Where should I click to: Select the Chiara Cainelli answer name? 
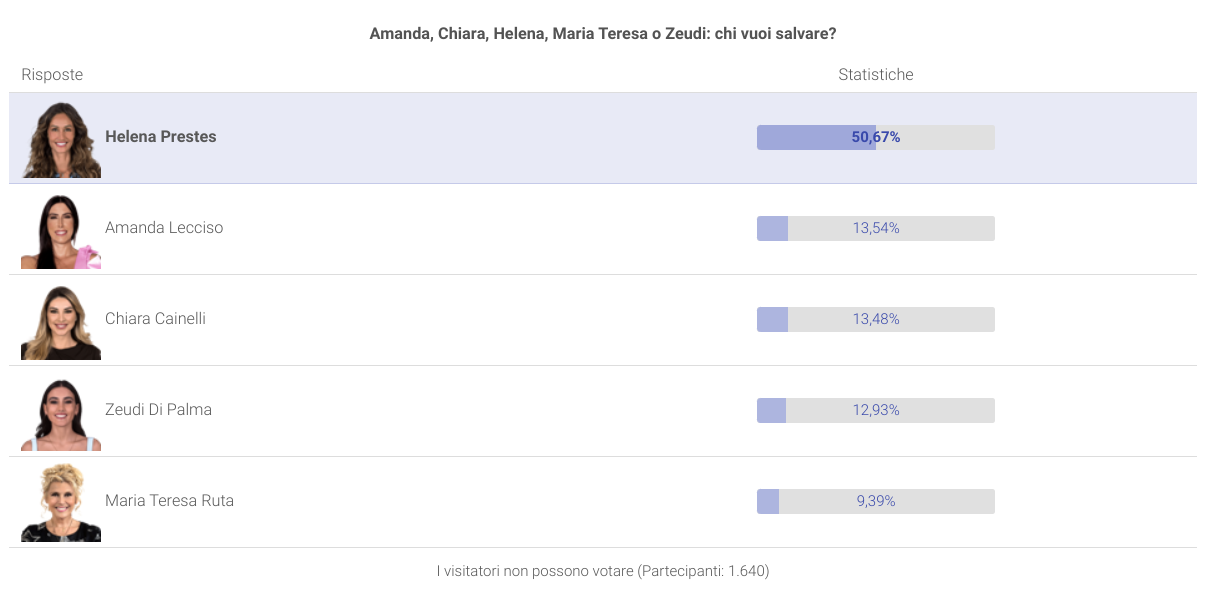pos(156,319)
